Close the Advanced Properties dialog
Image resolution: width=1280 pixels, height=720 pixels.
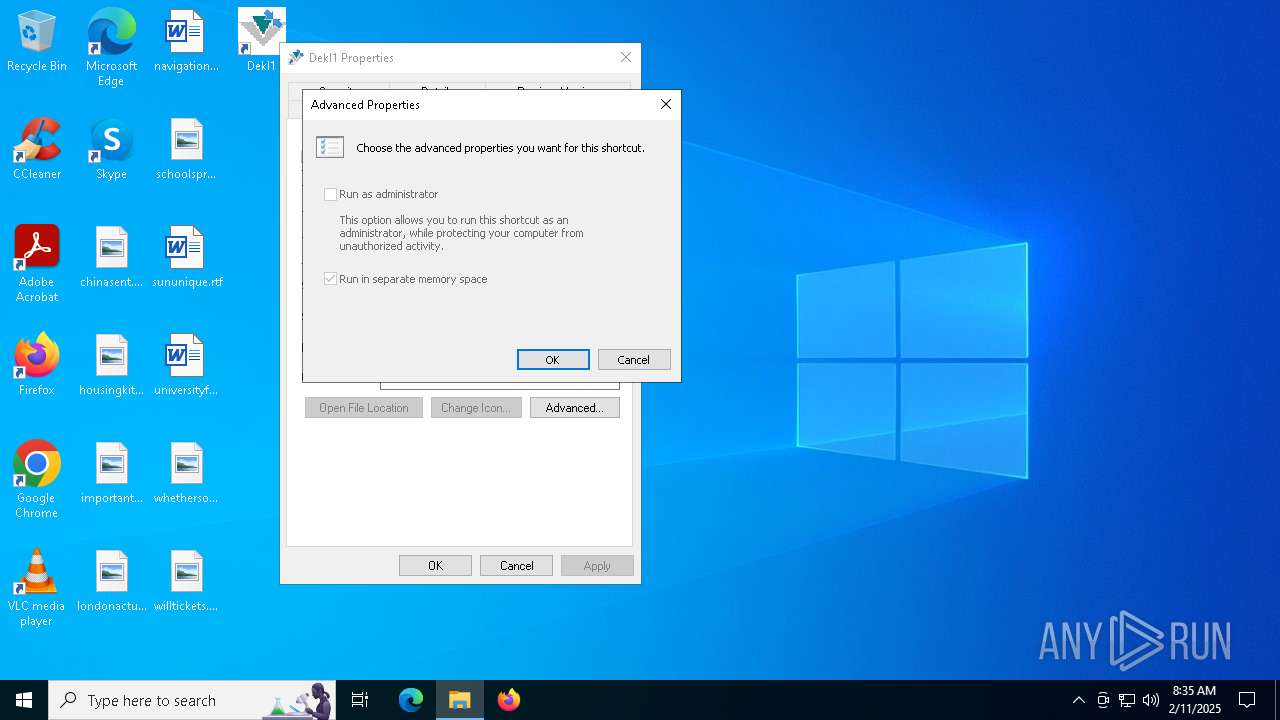coord(666,104)
